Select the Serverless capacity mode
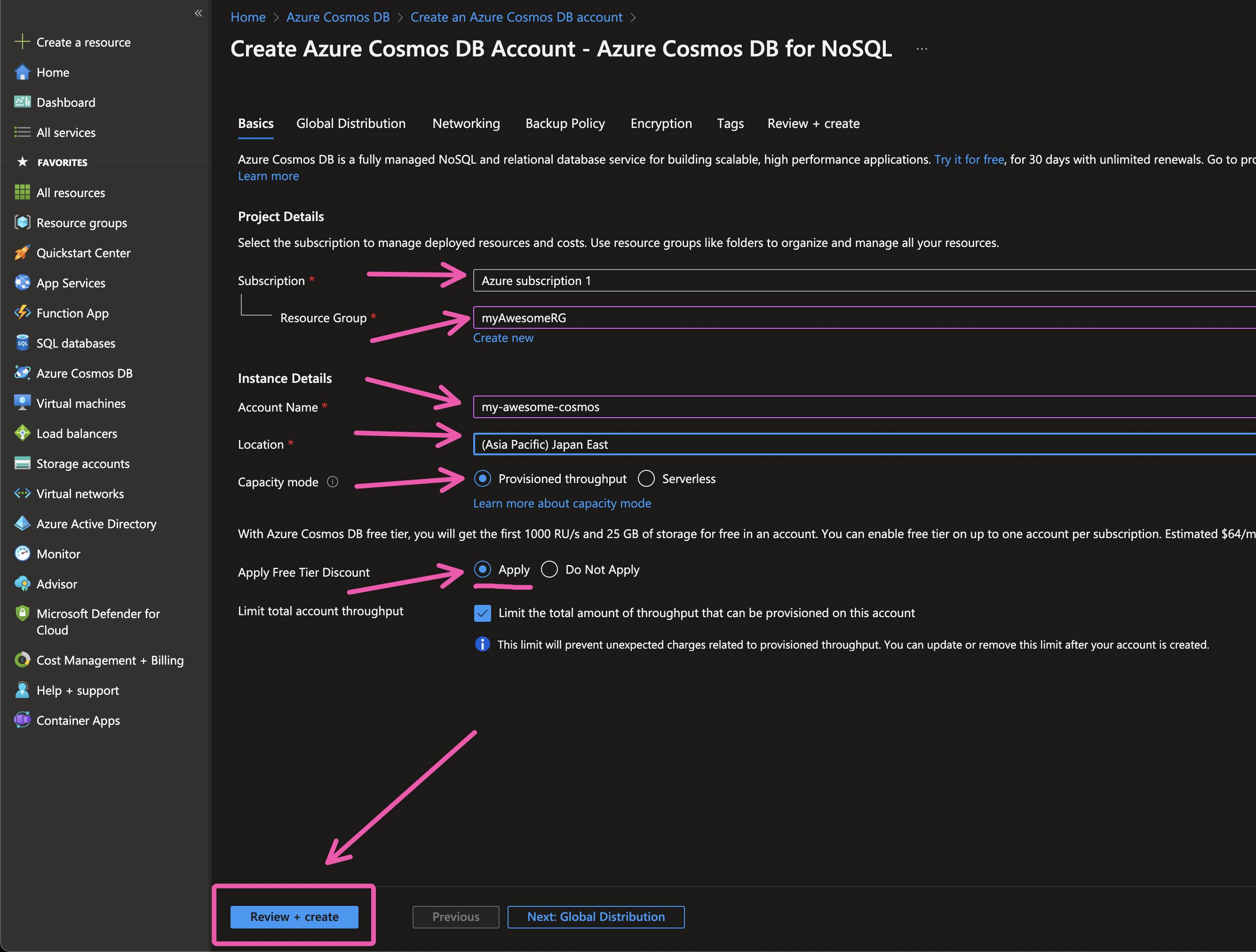This screenshot has width=1256, height=952. click(646, 478)
